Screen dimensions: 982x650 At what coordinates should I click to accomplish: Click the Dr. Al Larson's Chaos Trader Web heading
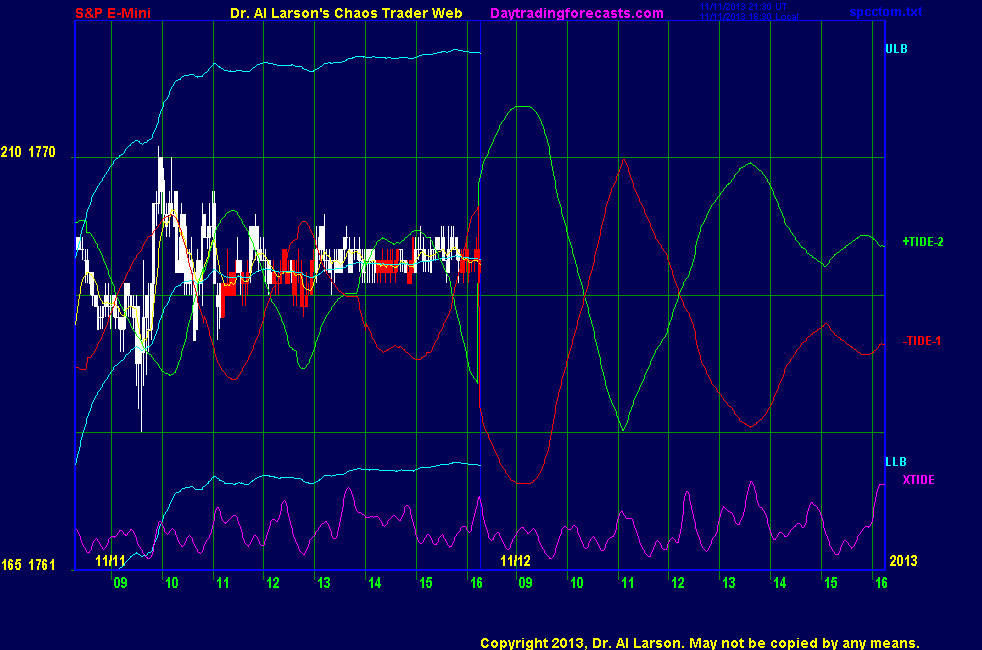point(346,13)
